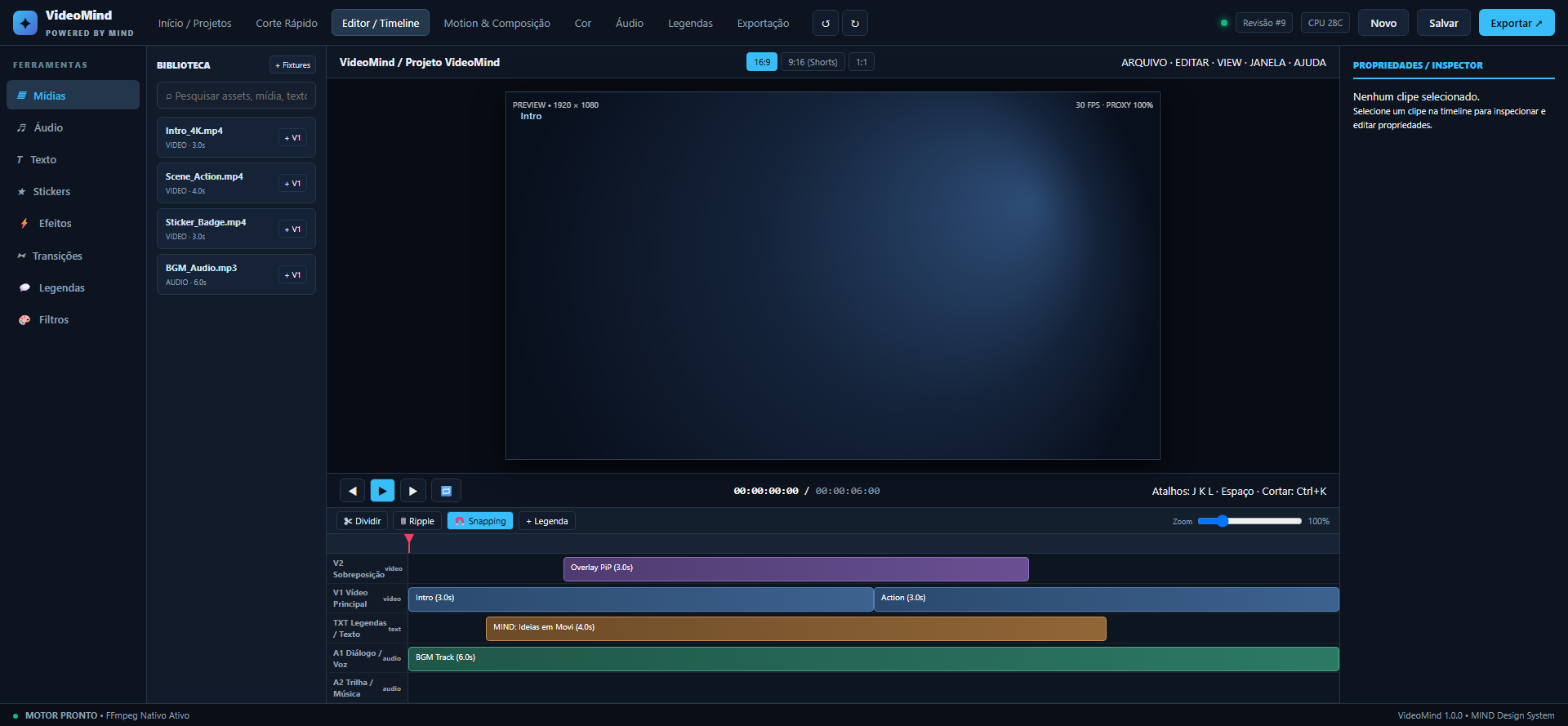Image resolution: width=1568 pixels, height=726 pixels.
Task: Select the 16:9 aspect ratio
Action: point(762,62)
